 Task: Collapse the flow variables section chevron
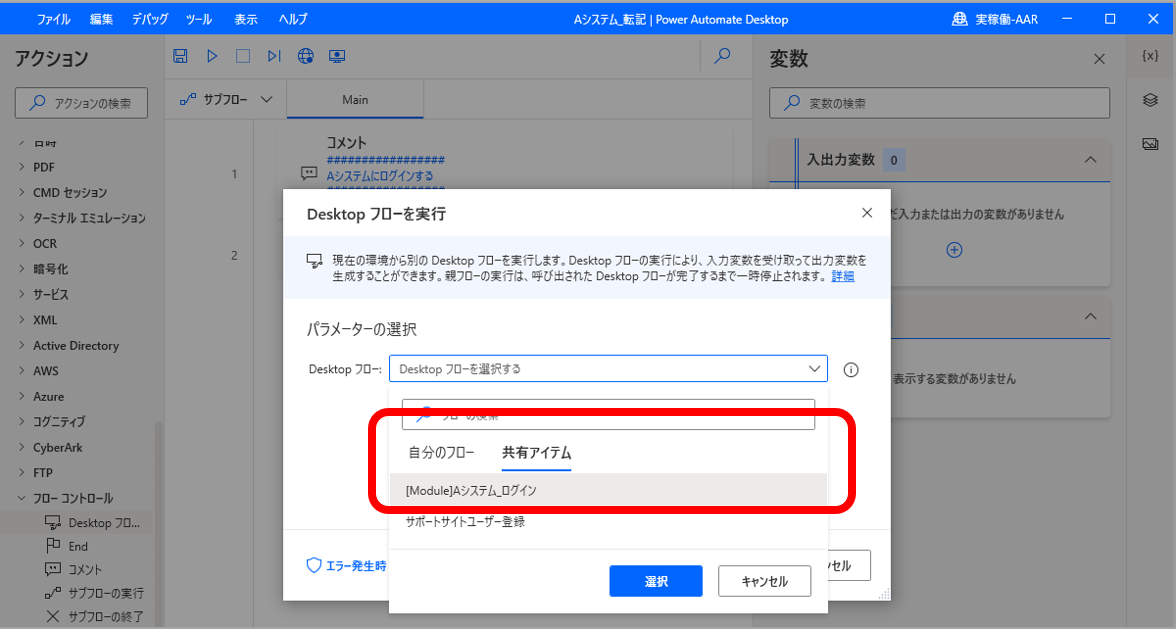(1090, 316)
